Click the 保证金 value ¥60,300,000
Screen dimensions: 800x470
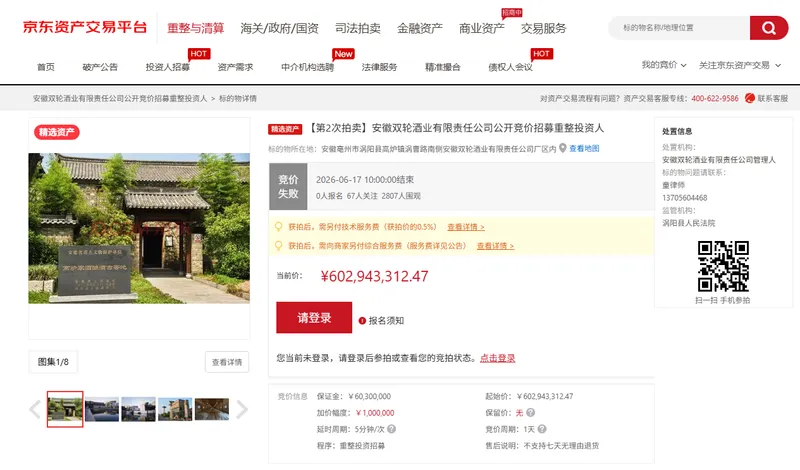coord(369,396)
